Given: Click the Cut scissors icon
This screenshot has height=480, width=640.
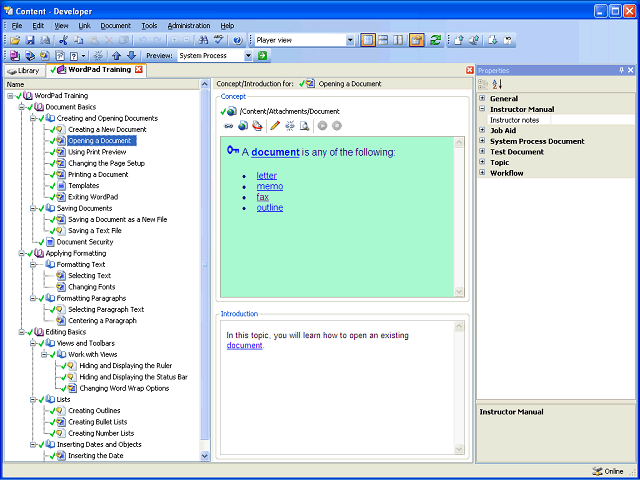Looking at the screenshot, I should coord(63,40).
